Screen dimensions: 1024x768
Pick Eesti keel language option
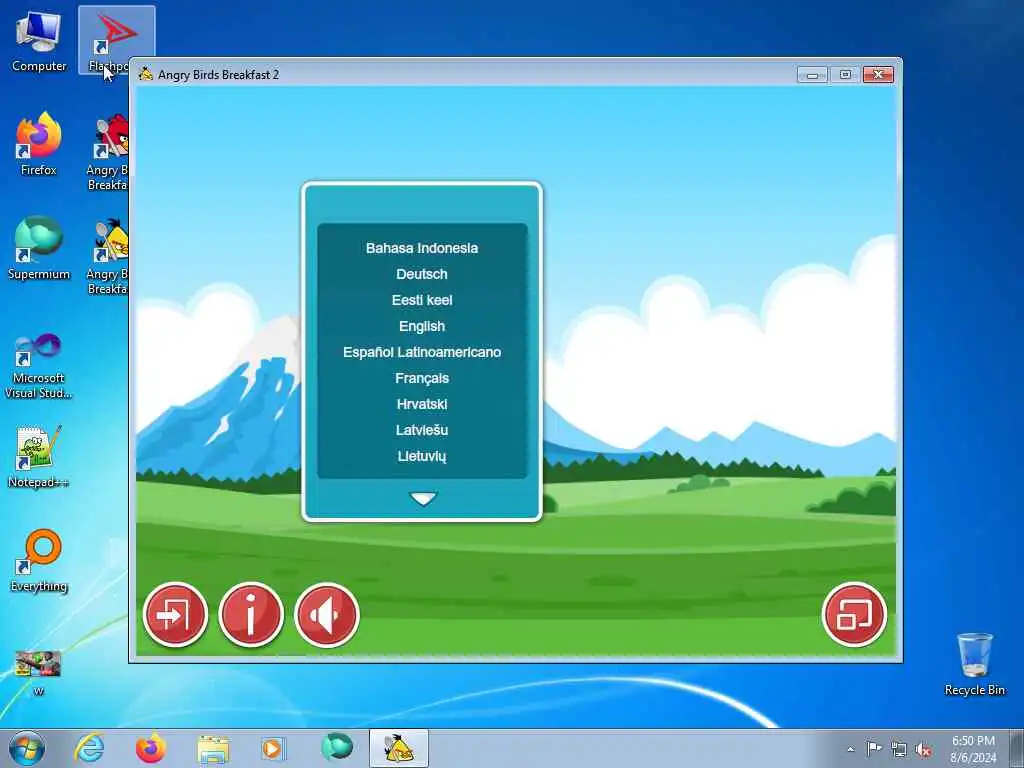(422, 300)
